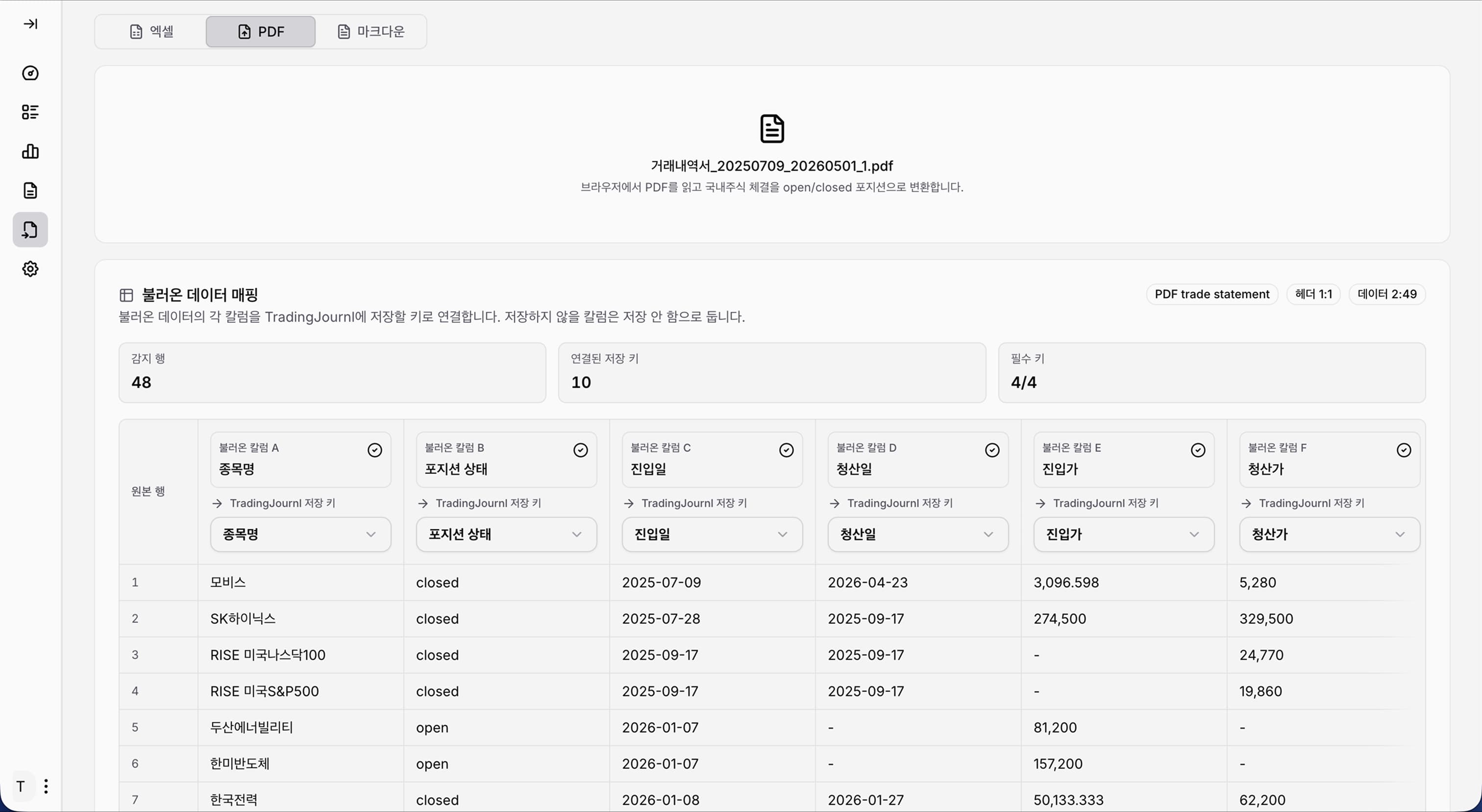Click the 필수 키 4/4 summary card
The width and height of the screenshot is (1482, 812).
(x=1212, y=372)
